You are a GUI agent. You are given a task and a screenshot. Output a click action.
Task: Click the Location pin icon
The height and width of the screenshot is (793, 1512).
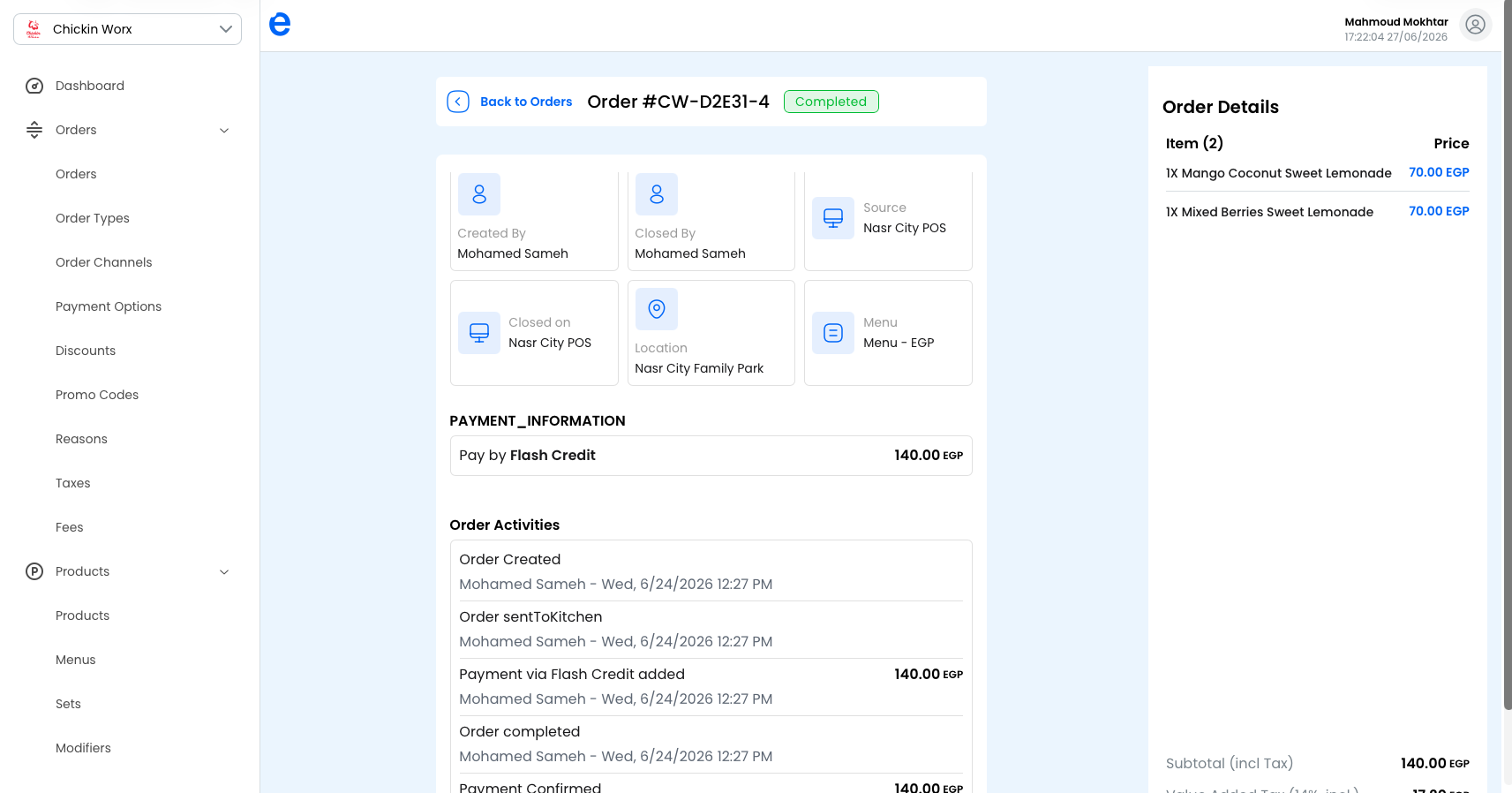pos(657,309)
